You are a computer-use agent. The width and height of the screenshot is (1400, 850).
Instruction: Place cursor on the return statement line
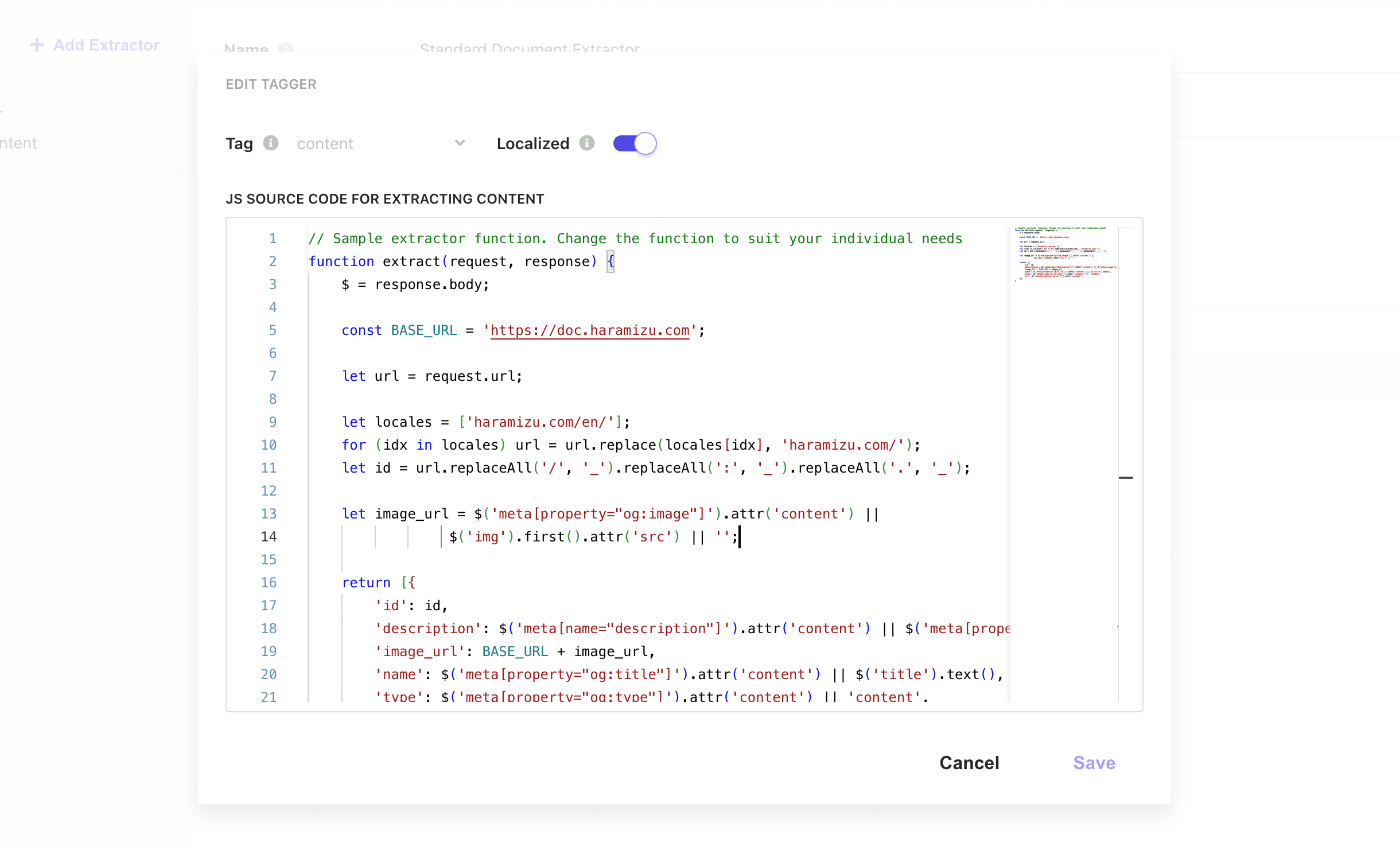pos(366,583)
